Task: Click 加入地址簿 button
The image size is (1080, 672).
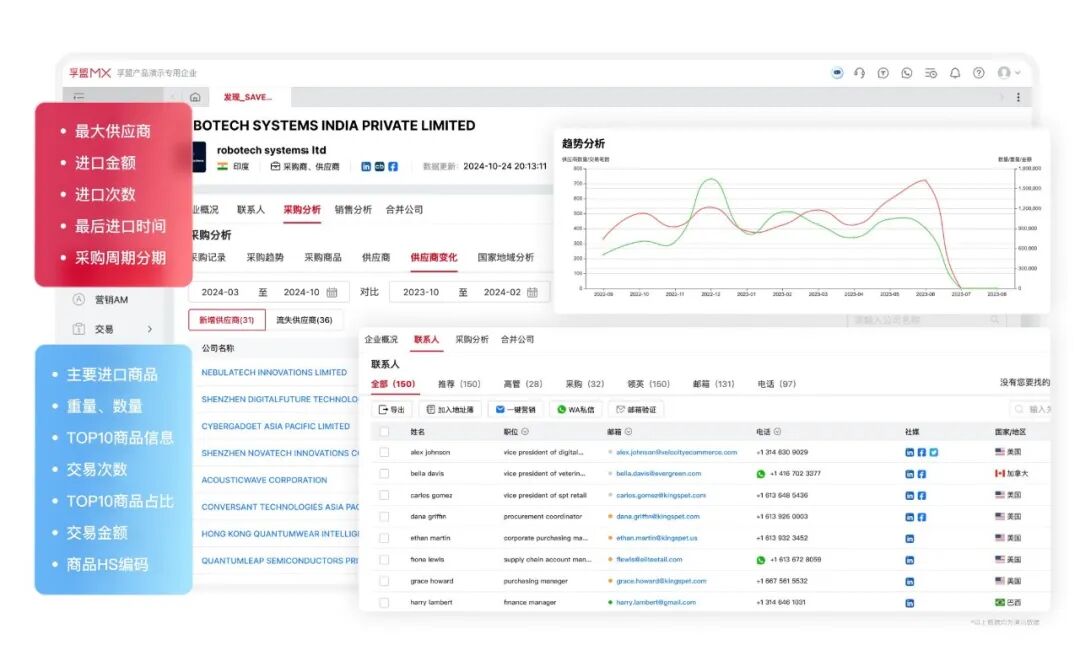Action: [x=450, y=410]
